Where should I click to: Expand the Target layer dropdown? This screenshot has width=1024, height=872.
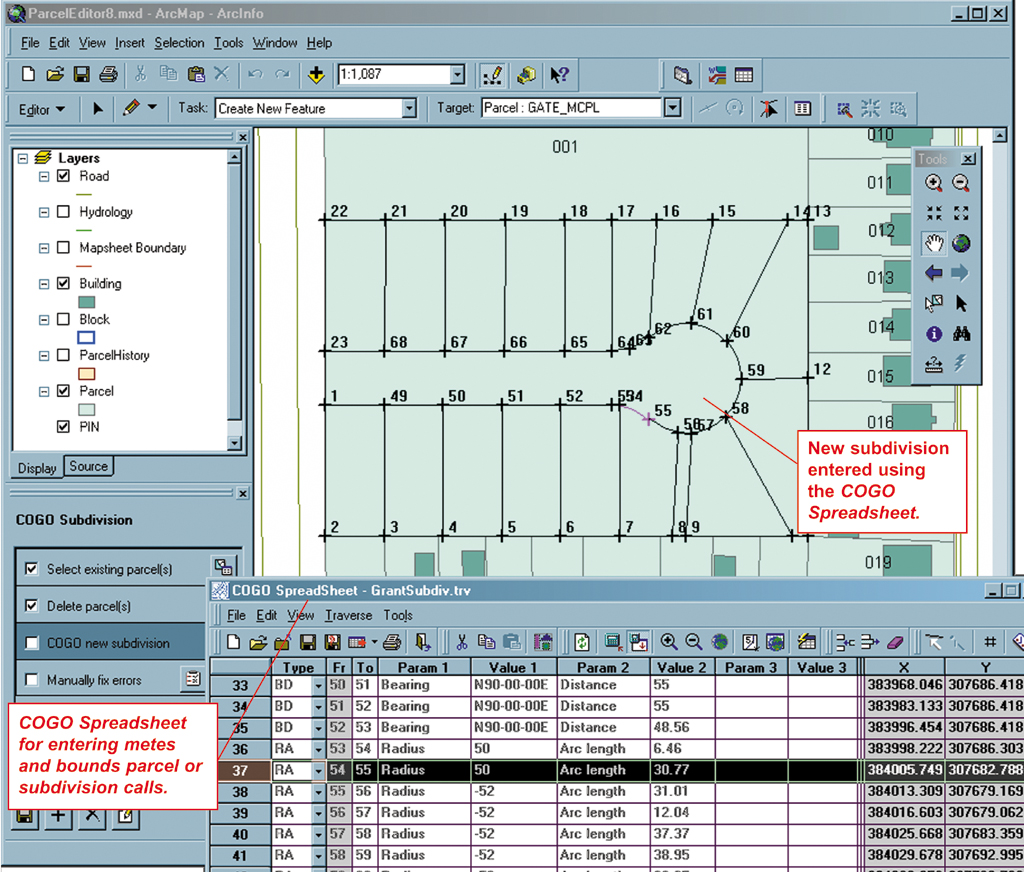pyautogui.click(x=673, y=108)
